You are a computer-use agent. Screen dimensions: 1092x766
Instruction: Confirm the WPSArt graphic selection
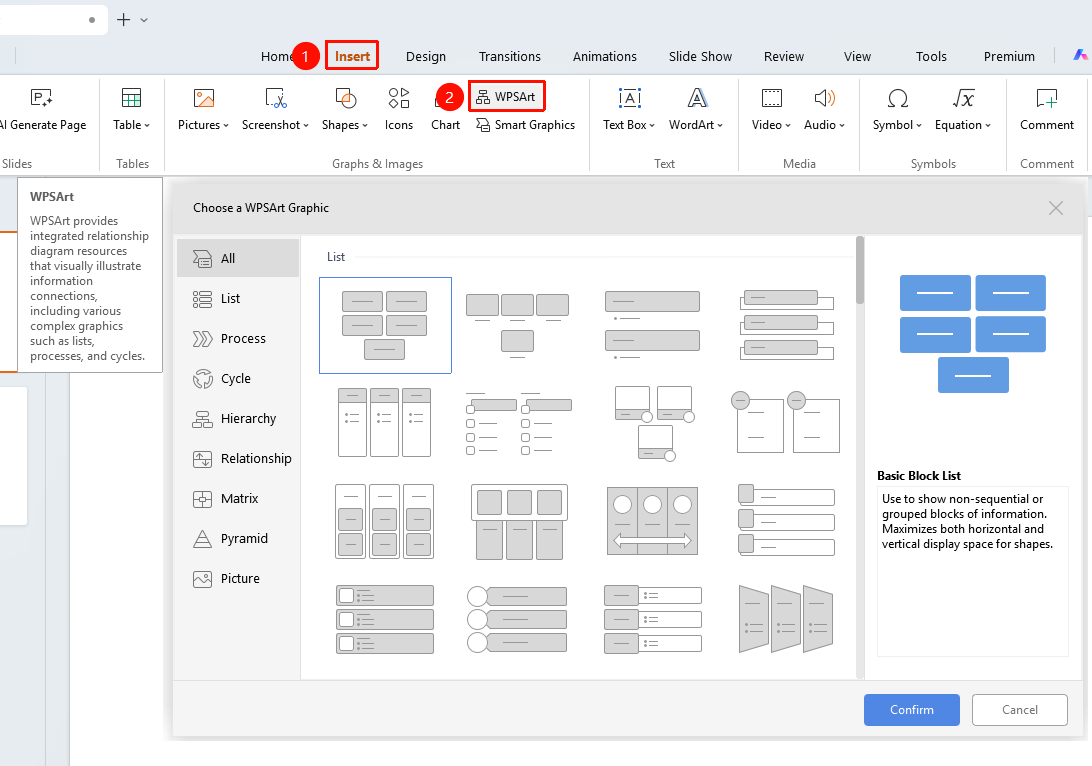click(912, 710)
